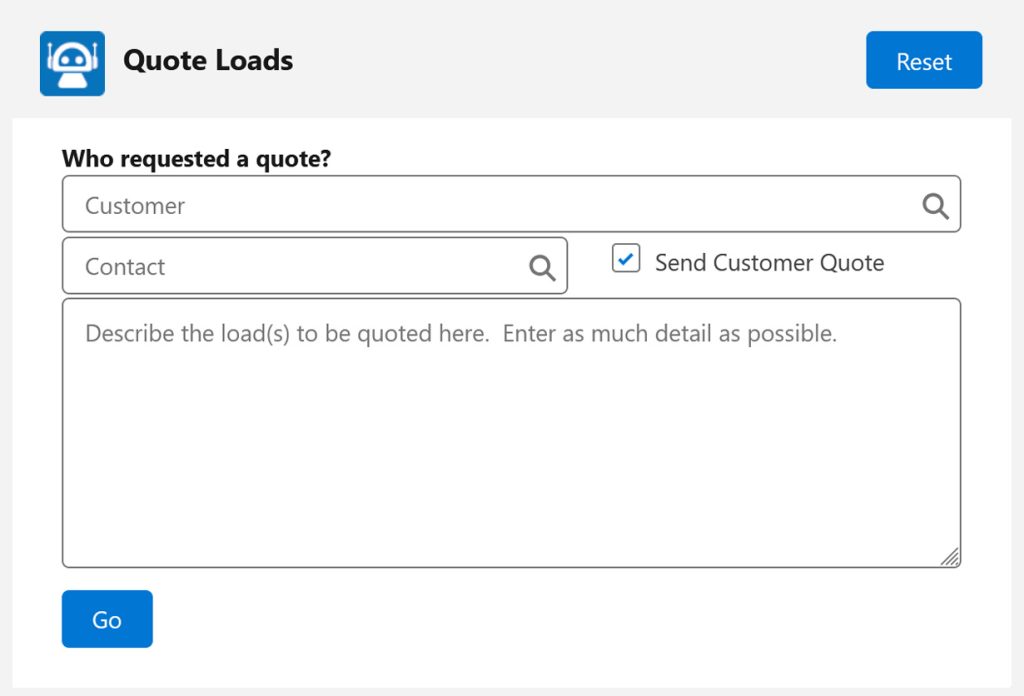Click the Send Customer Quote label text
This screenshot has width=1024, height=696.
[x=769, y=262]
